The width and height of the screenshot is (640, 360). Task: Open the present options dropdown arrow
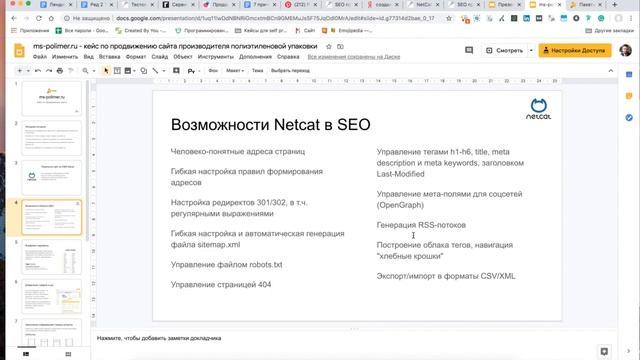click(531, 50)
